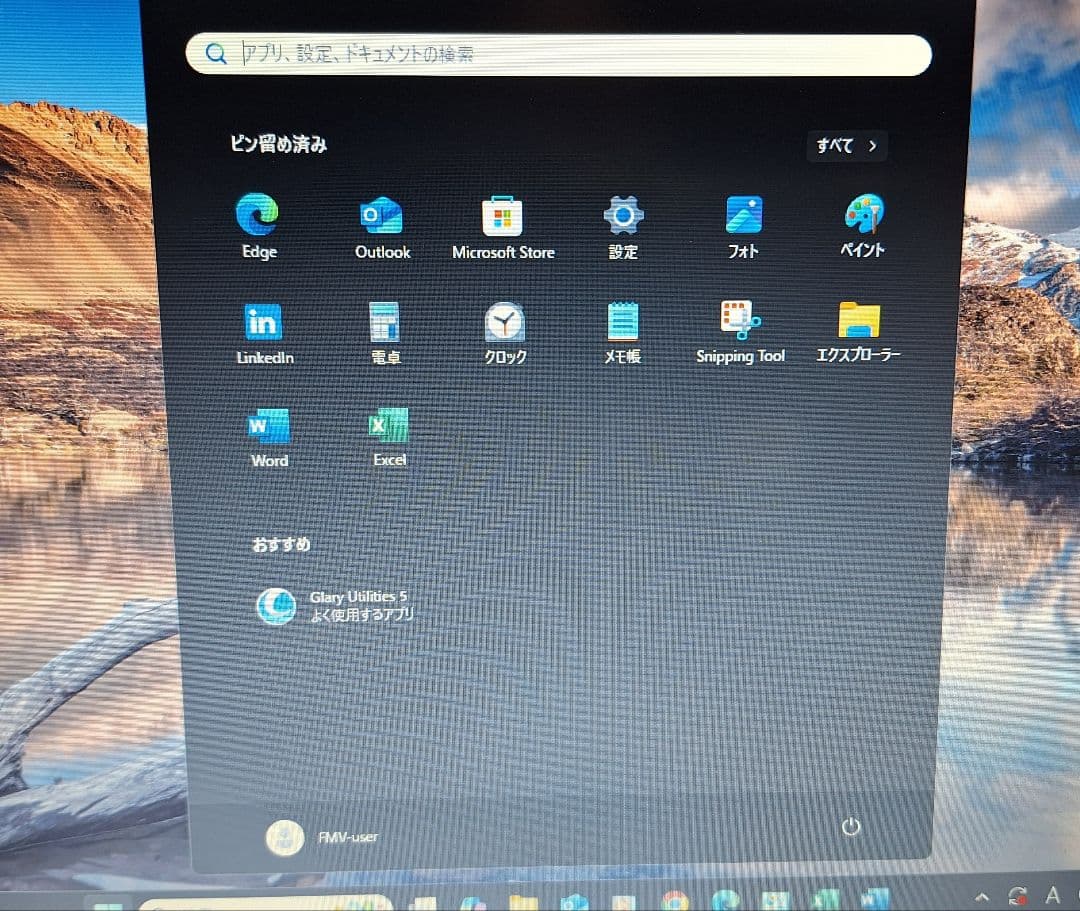Open エクスプローラー file explorer from pinned apps
1080x911 pixels.
[859, 332]
